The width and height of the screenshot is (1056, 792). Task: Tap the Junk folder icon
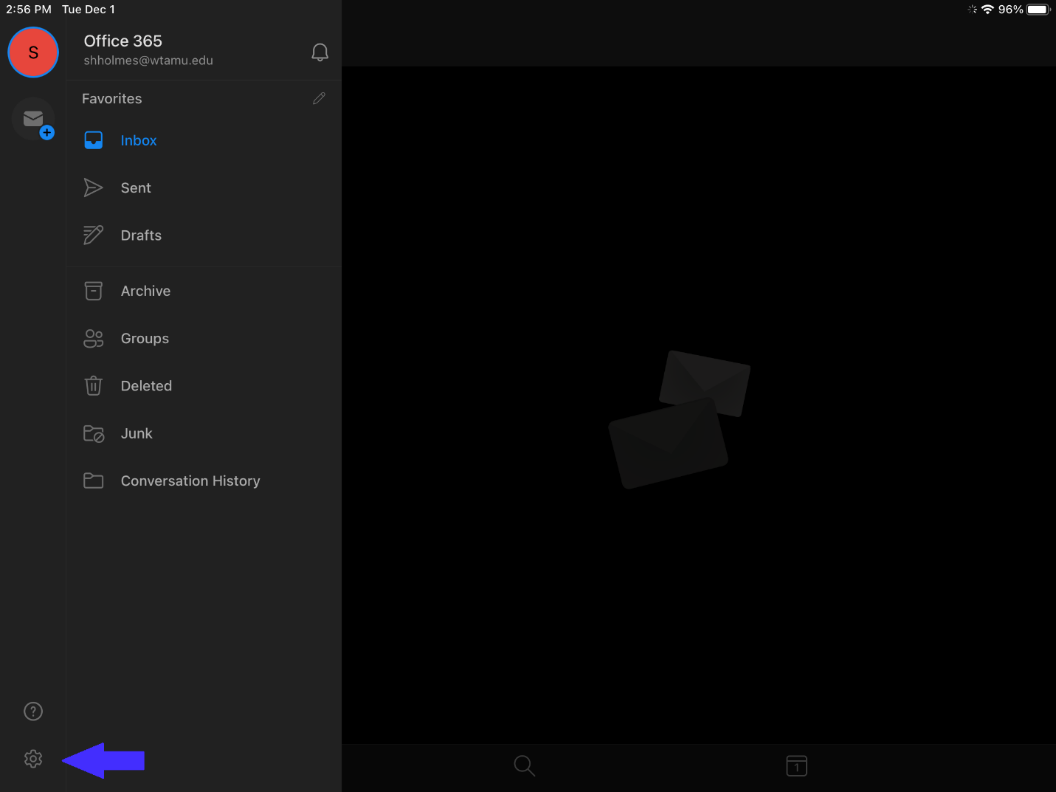[x=94, y=434]
